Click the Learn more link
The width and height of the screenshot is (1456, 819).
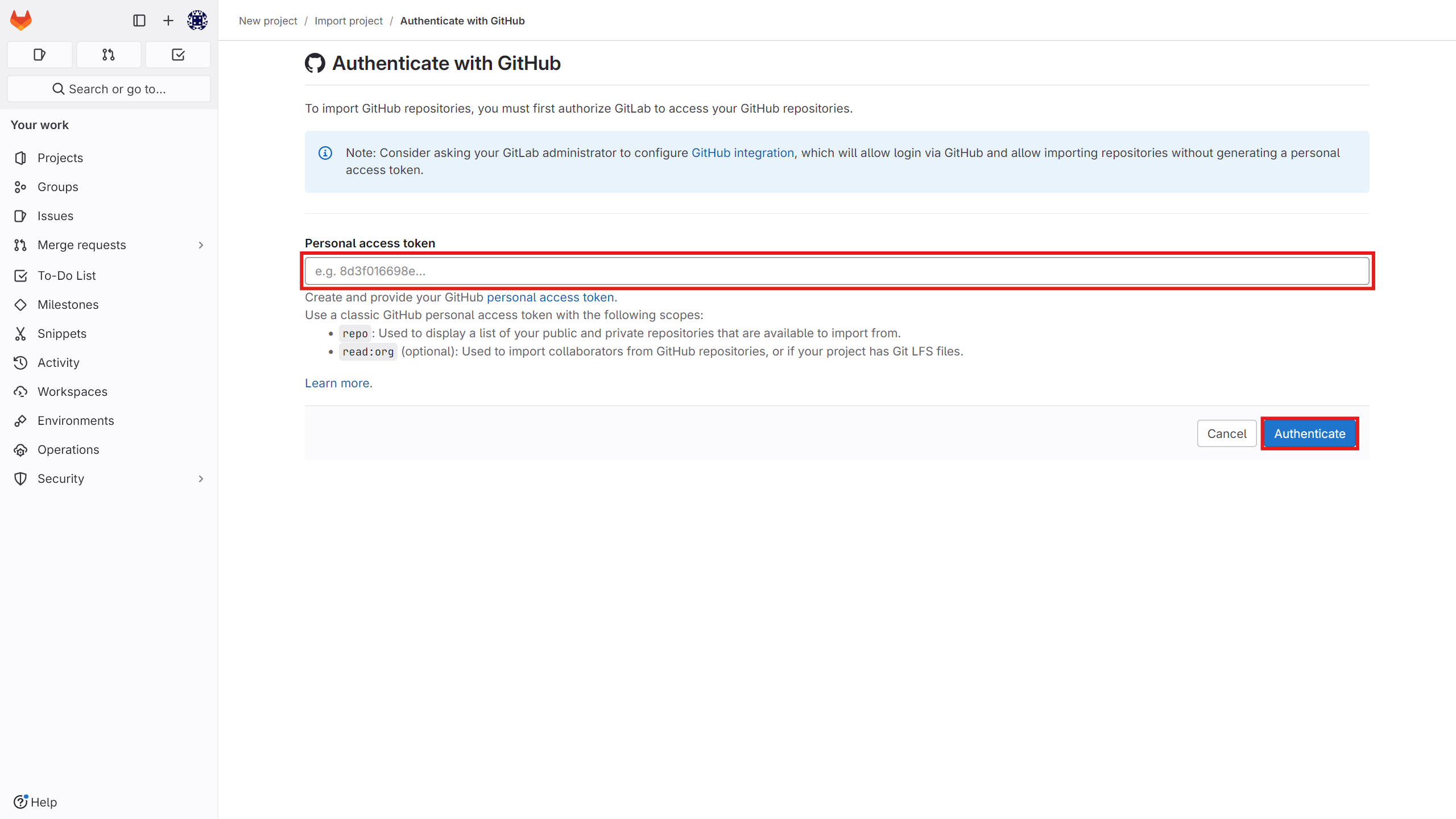click(x=338, y=383)
